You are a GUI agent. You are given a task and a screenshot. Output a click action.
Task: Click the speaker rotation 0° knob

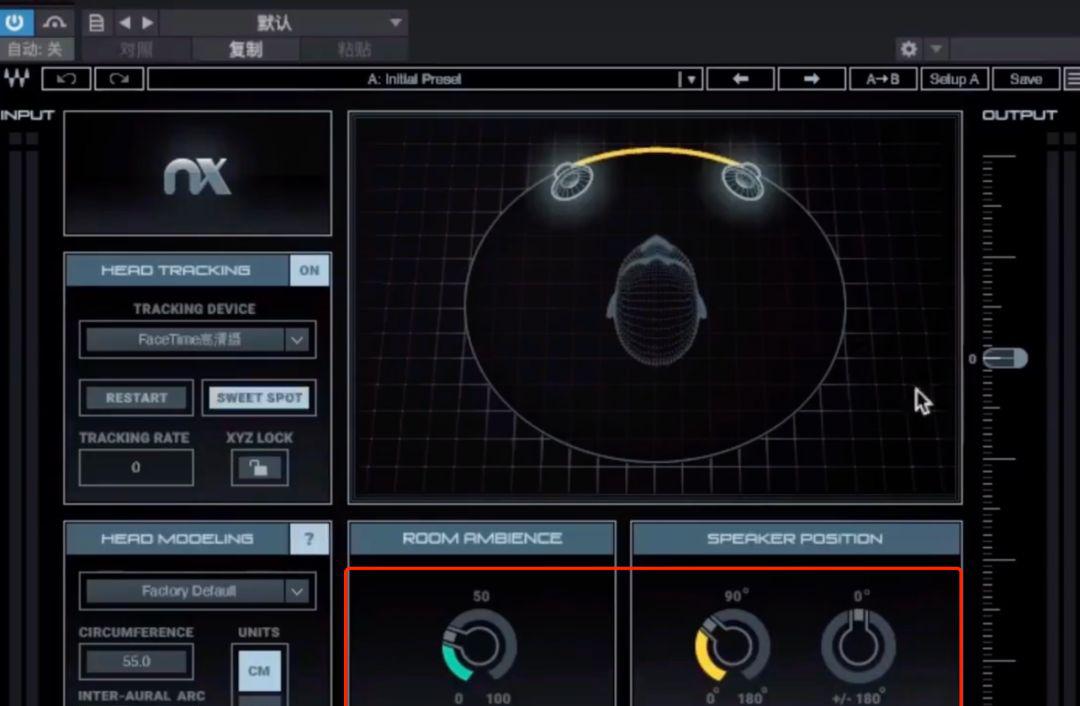click(858, 646)
